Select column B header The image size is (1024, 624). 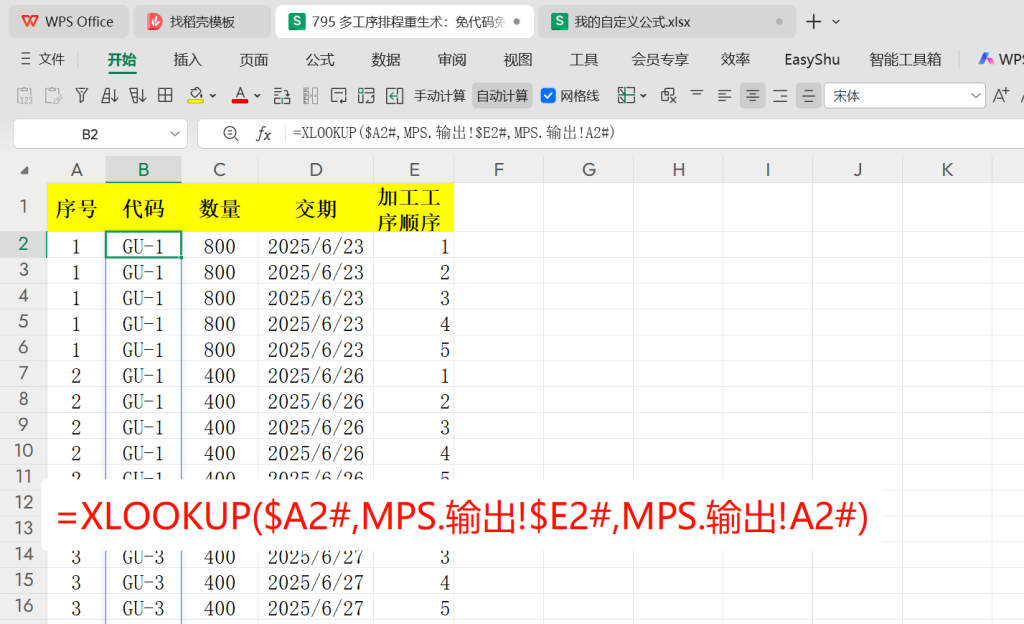pyautogui.click(x=143, y=170)
